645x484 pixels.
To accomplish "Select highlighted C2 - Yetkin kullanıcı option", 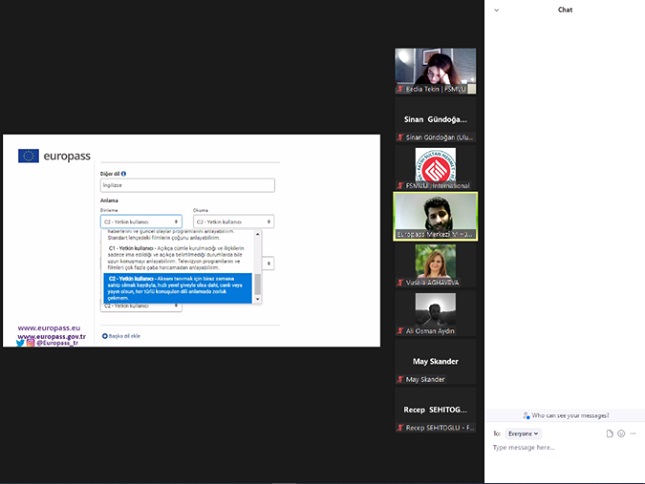I will (177, 288).
